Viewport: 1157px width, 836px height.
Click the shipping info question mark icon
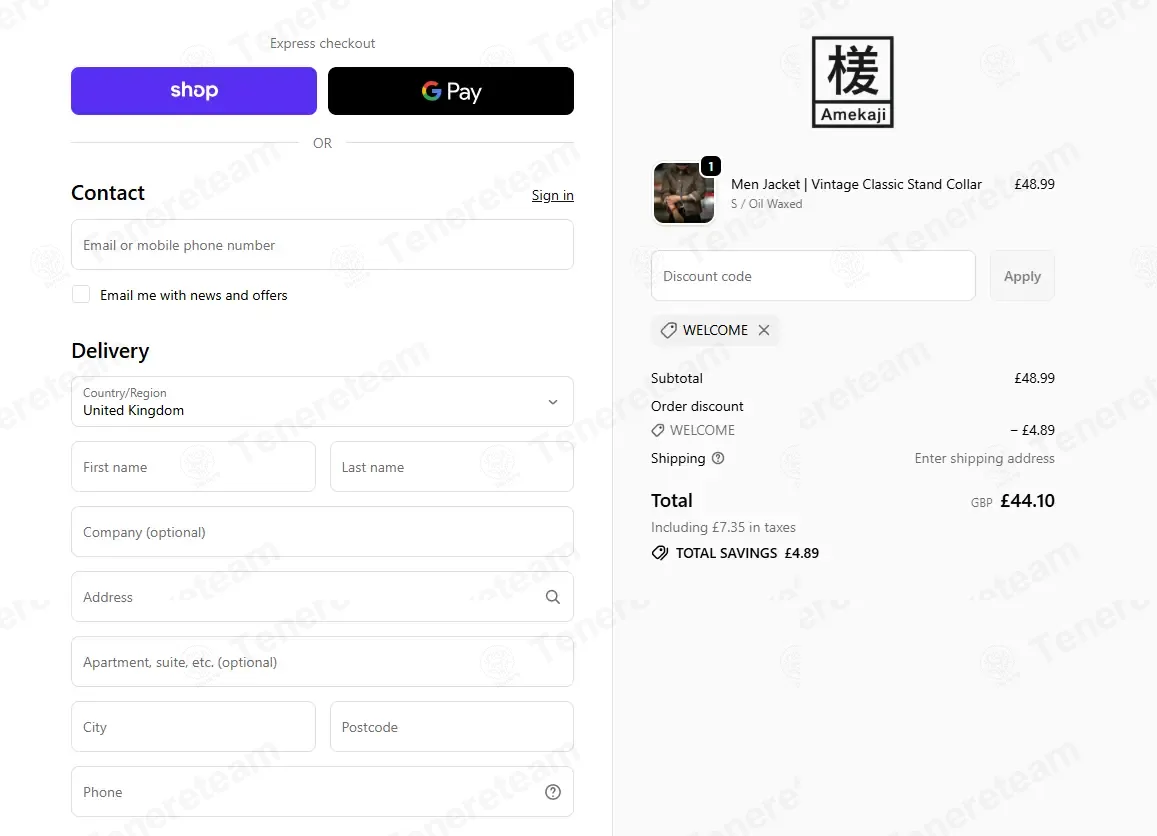pos(718,458)
